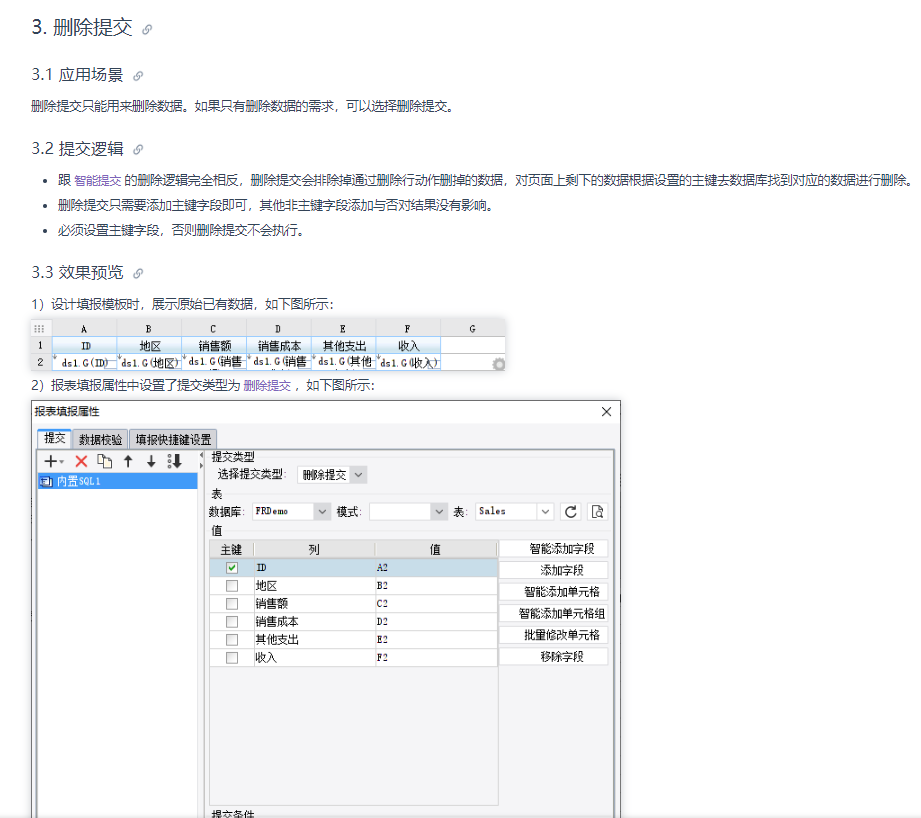Click the add submit item plus icon

pos(53,462)
